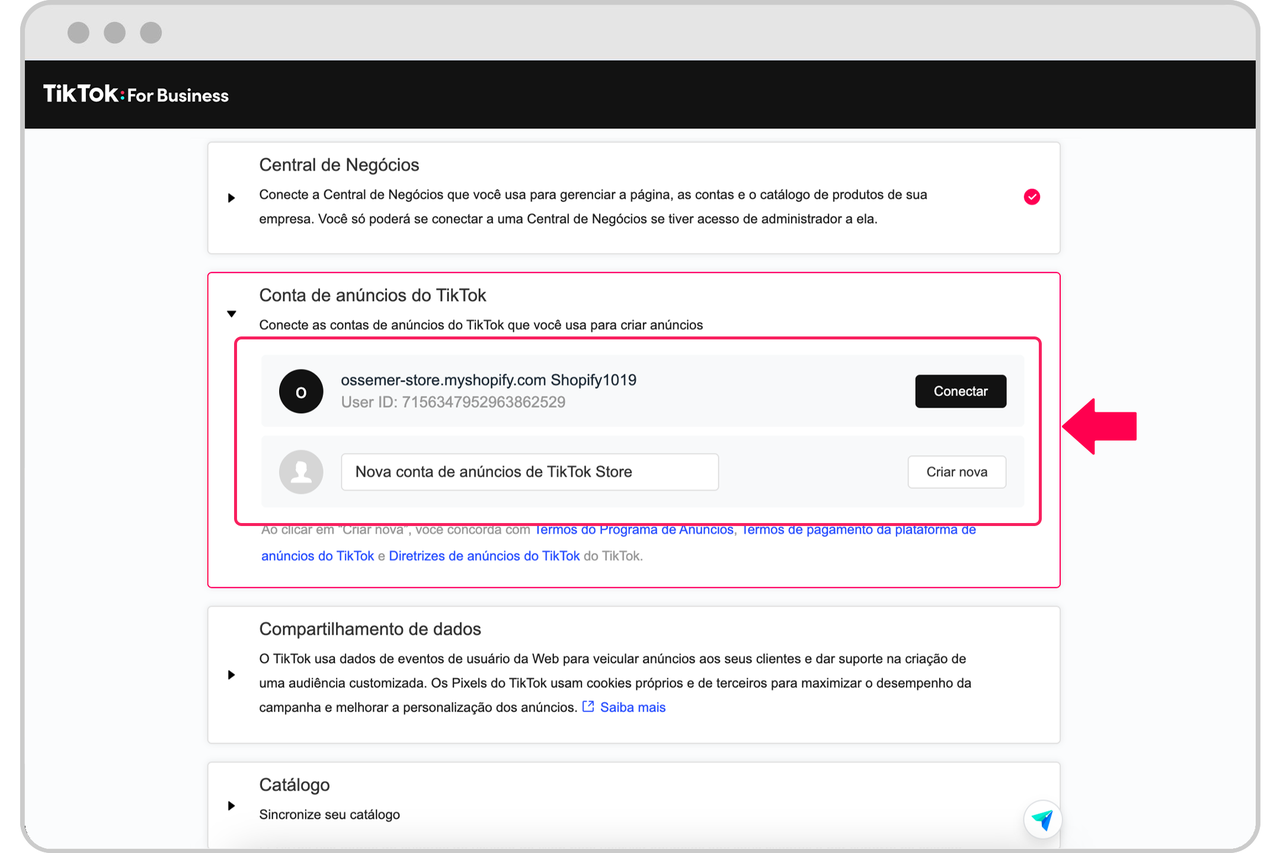Screen dimensions: 1280x853
Task: Click the Conta de anúncios do TikTok heading
Action: click(x=373, y=295)
